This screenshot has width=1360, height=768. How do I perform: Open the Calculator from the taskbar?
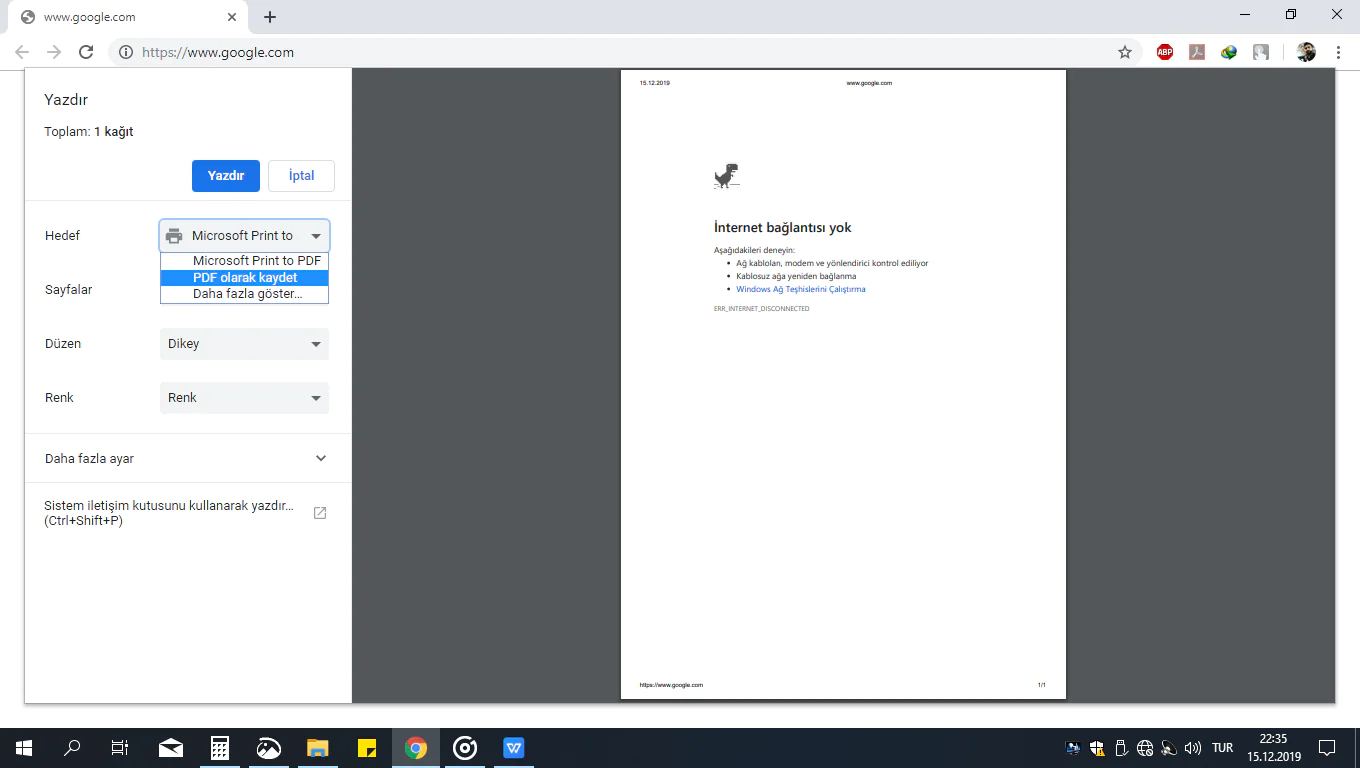click(x=220, y=748)
